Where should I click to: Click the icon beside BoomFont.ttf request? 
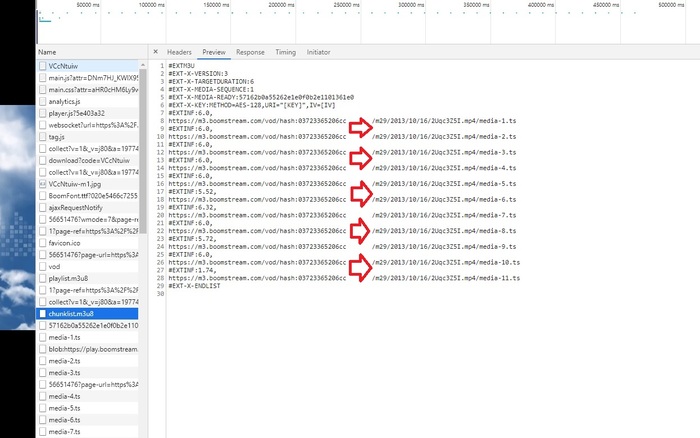(x=42, y=195)
